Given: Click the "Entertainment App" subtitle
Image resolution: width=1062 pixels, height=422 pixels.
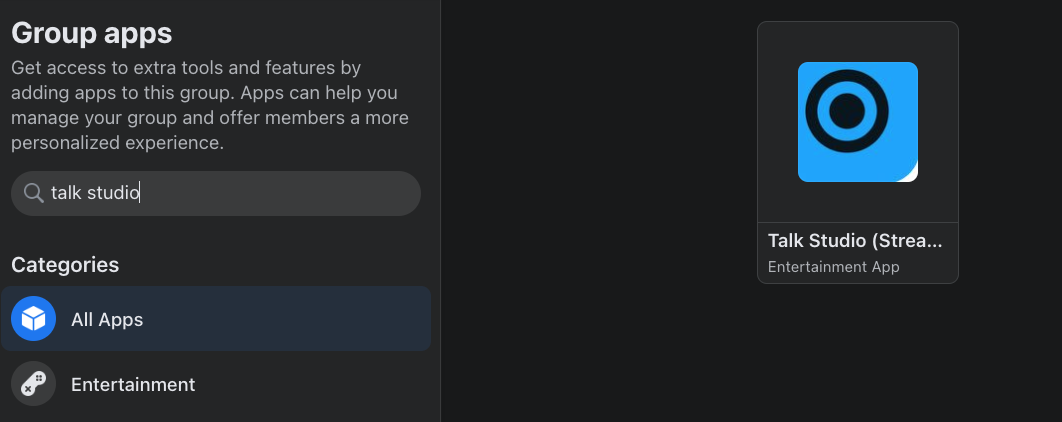Looking at the screenshot, I should point(833,267).
